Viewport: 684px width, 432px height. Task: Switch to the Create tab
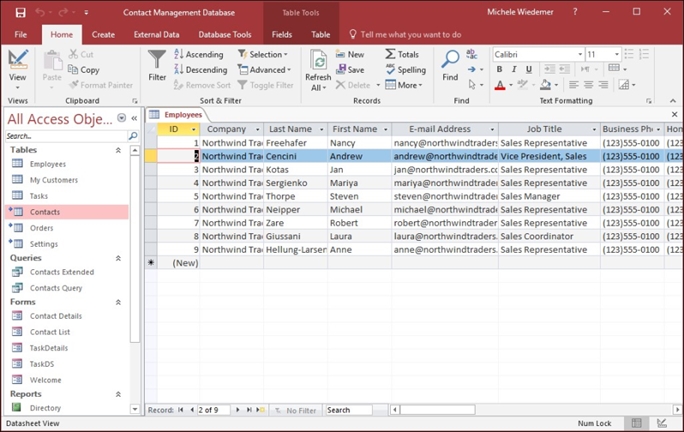tap(103, 34)
